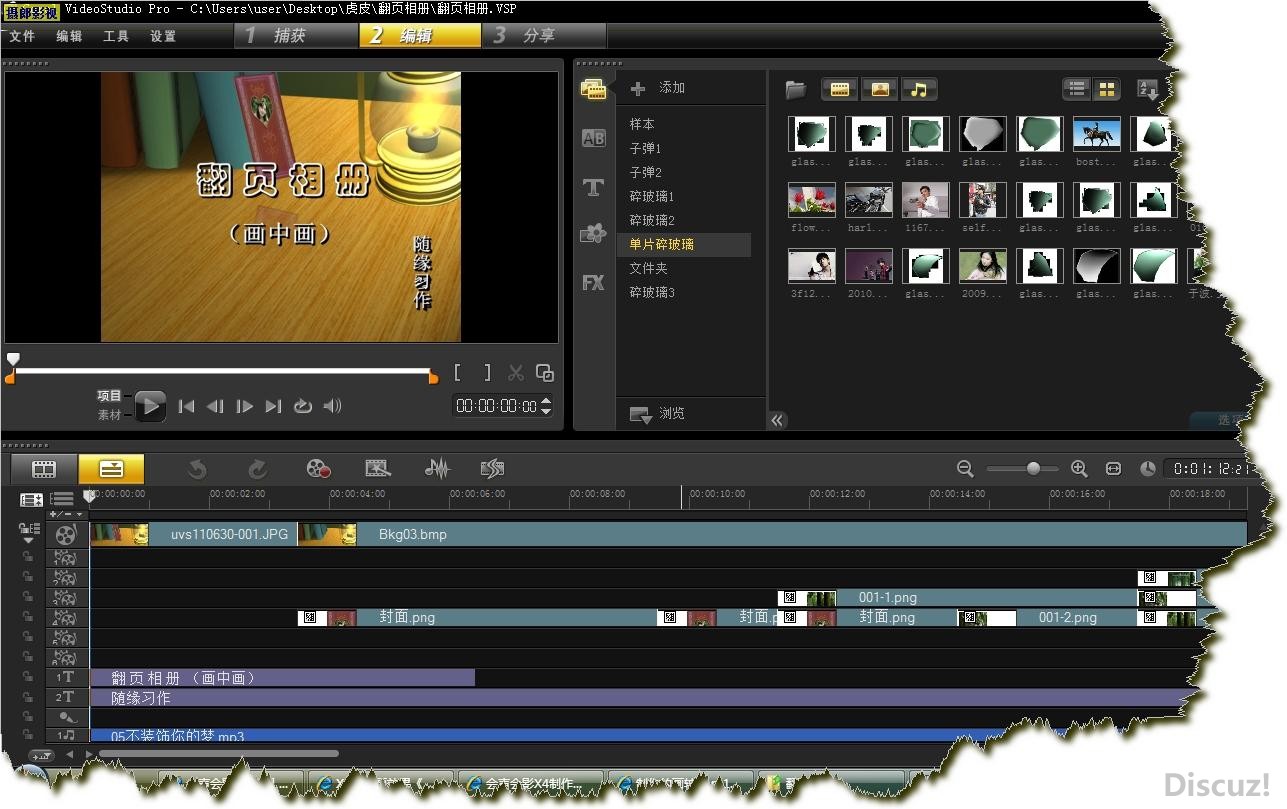1287x809 pixels.
Task: Click the 浏览 browse button
Action: tap(658, 414)
